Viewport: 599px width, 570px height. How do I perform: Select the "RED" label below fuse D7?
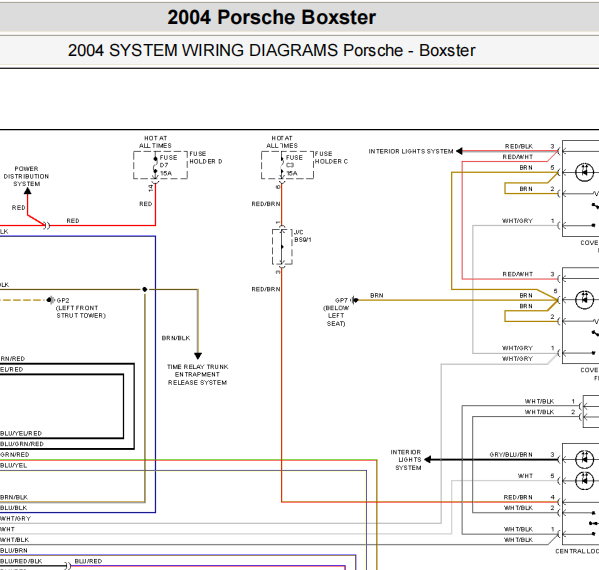146,204
